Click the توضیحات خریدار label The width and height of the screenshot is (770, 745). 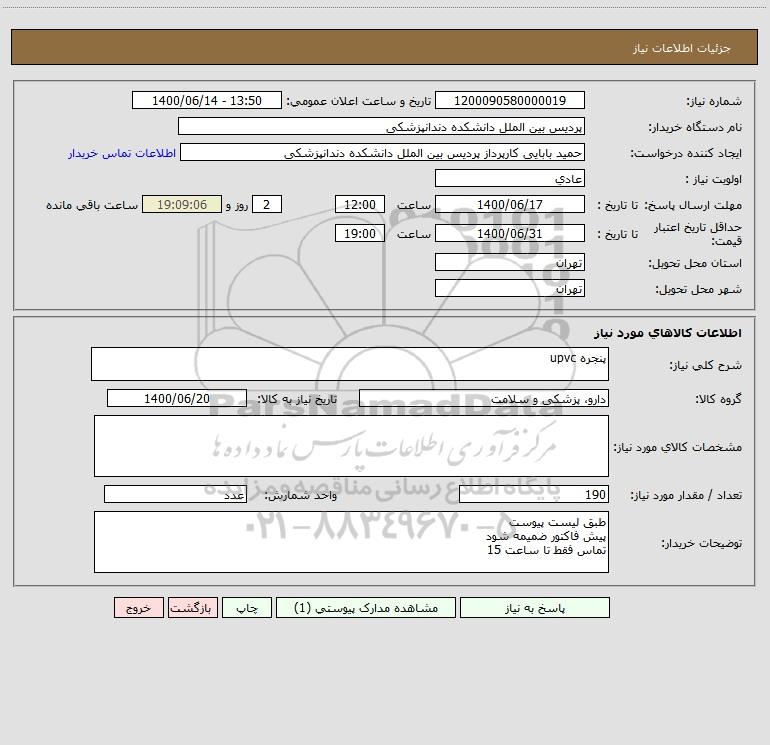pos(701,543)
